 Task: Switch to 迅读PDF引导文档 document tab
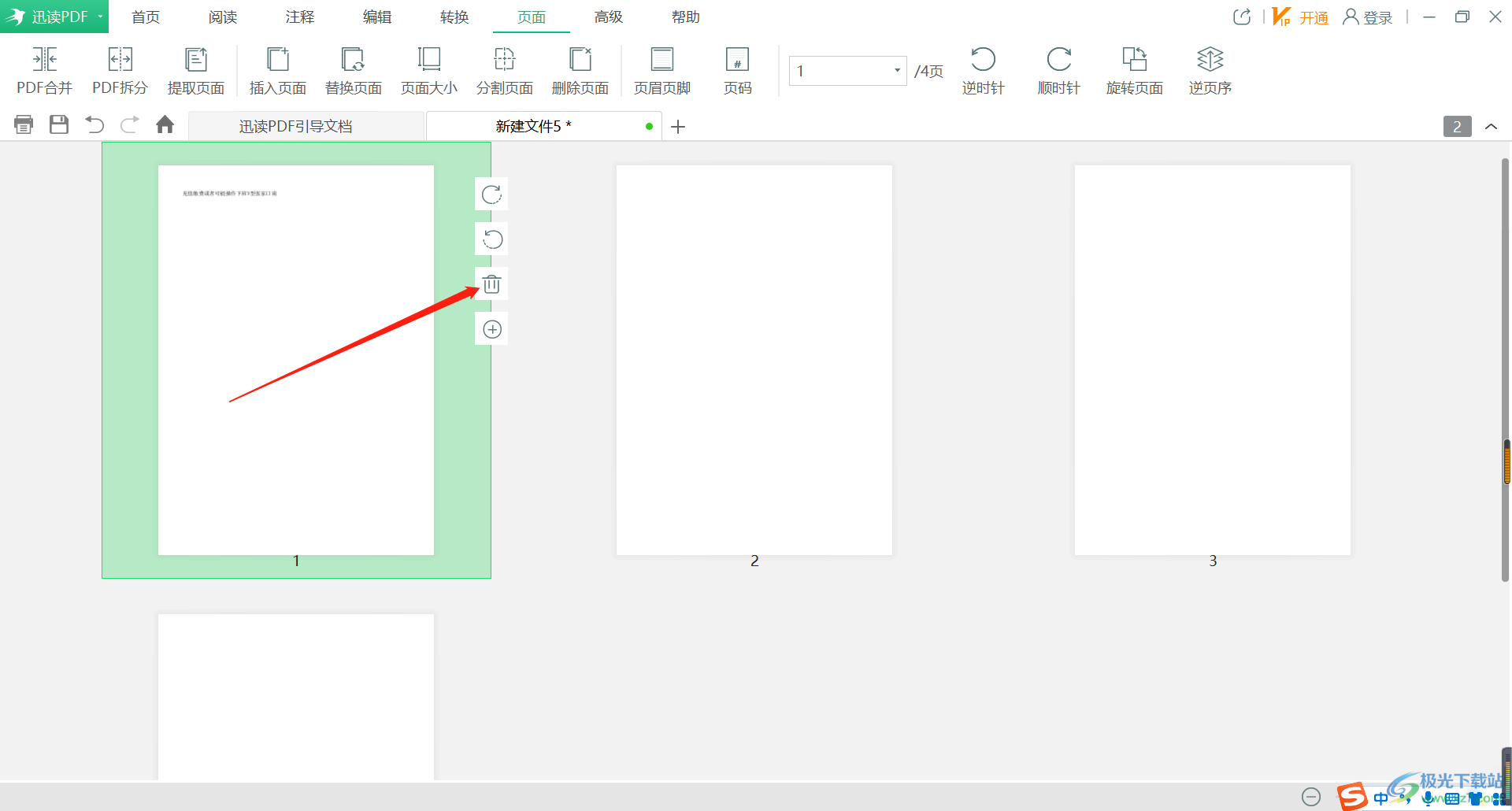pos(306,126)
